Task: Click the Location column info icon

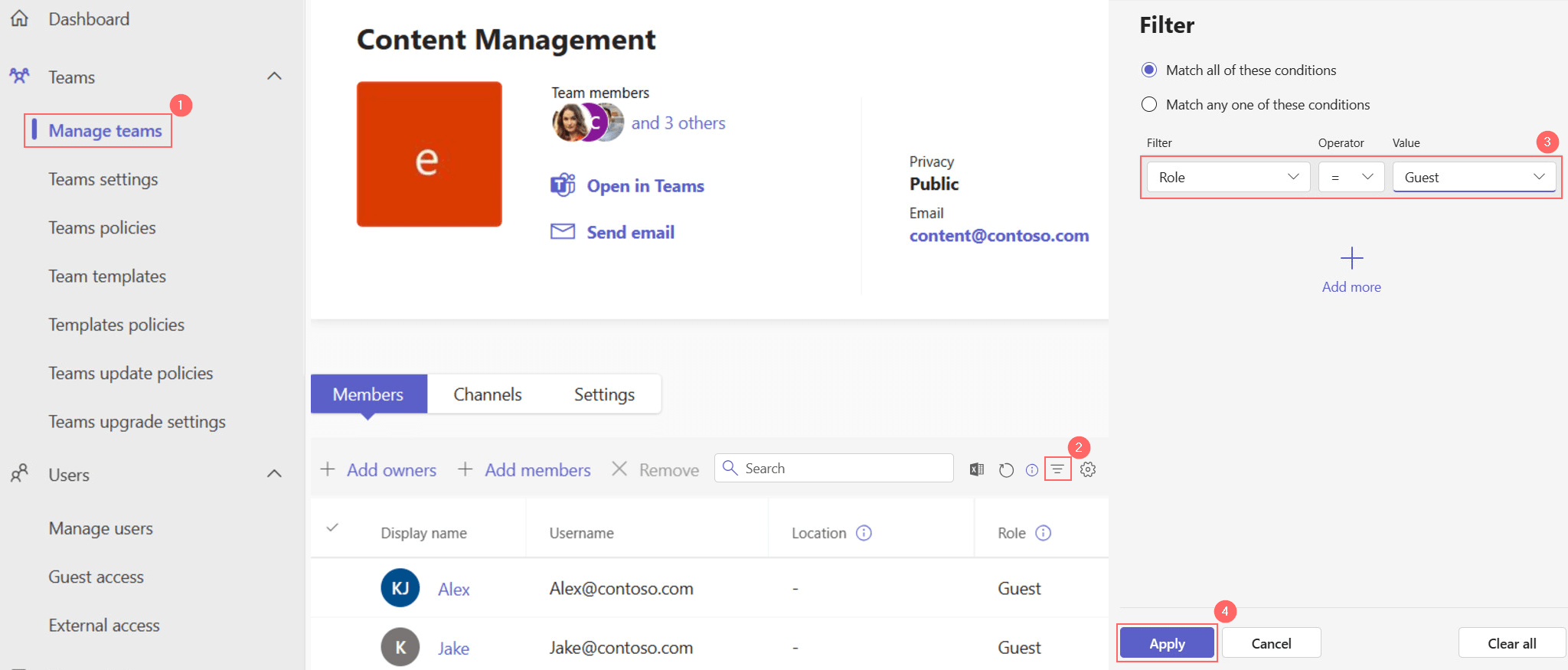Action: 864,533
